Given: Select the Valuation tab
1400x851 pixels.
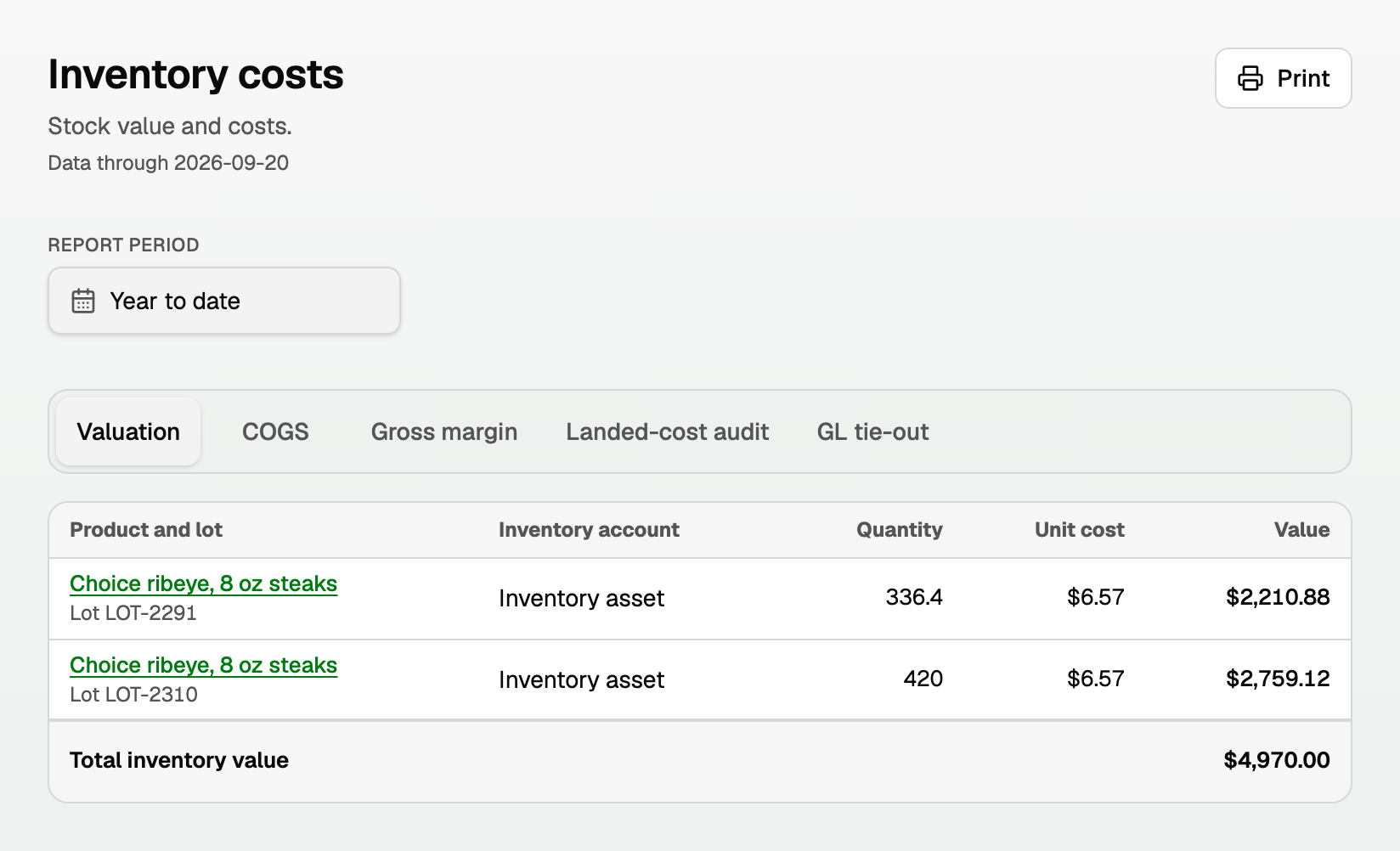Looking at the screenshot, I should click(128, 431).
